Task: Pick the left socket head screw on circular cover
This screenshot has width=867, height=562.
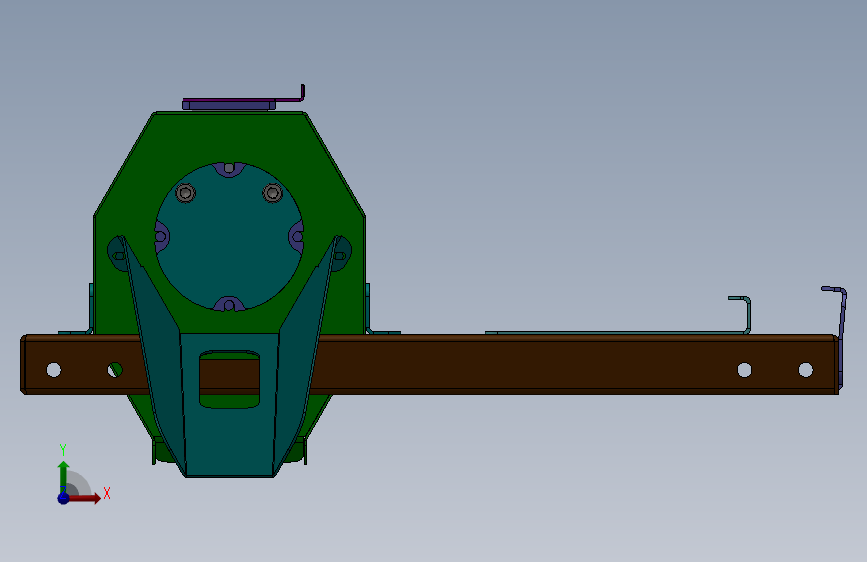Action: pos(185,193)
